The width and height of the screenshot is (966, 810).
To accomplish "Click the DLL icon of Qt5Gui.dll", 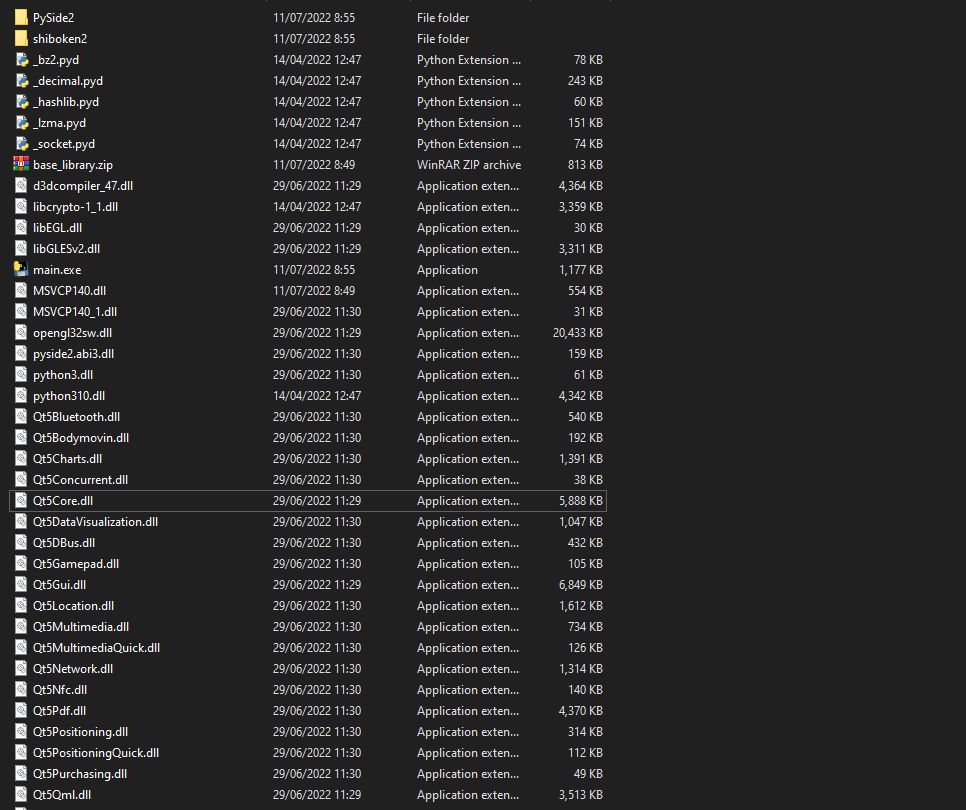I will [22, 585].
